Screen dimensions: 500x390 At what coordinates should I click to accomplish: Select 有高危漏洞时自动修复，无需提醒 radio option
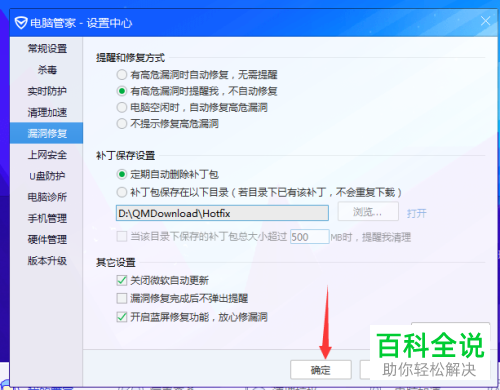(x=122, y=74)
